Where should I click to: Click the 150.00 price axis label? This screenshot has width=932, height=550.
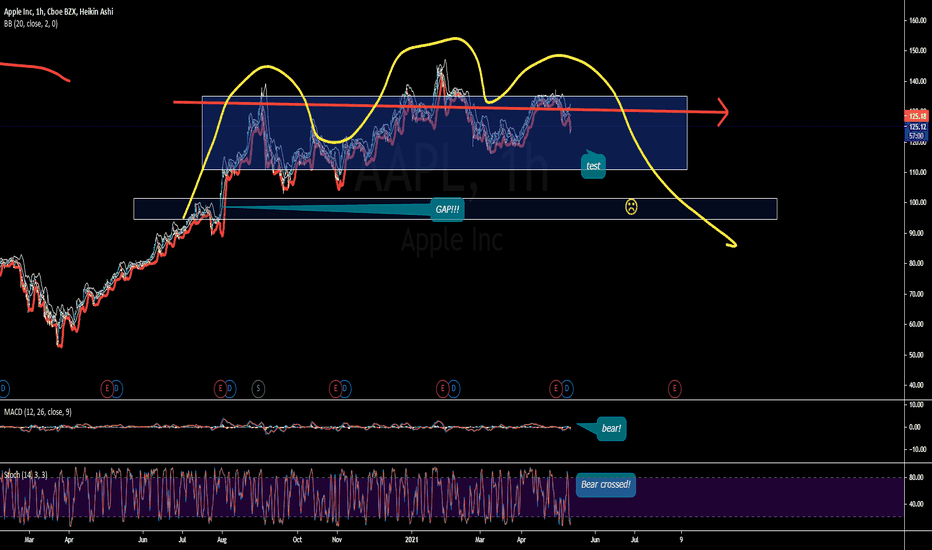pos(918,51)
